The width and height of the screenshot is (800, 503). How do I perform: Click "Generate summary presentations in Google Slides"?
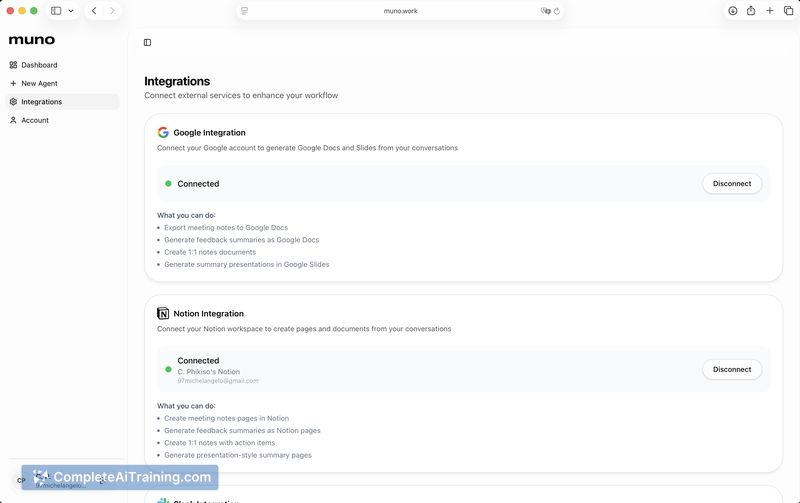(247, 264)
